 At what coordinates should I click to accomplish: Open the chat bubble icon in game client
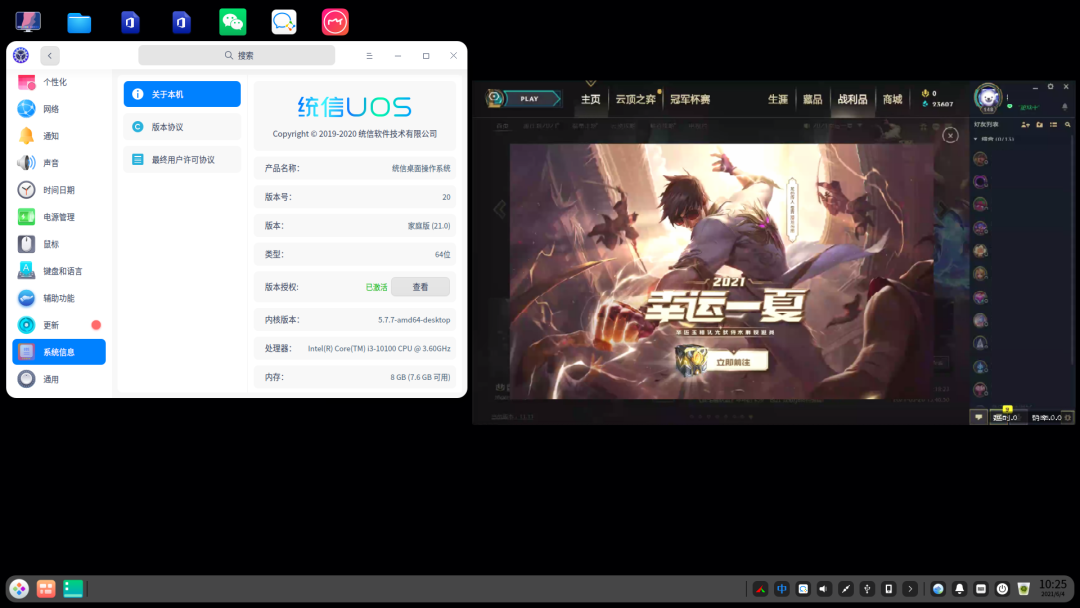pyautogui.click(x=979, y=417)
